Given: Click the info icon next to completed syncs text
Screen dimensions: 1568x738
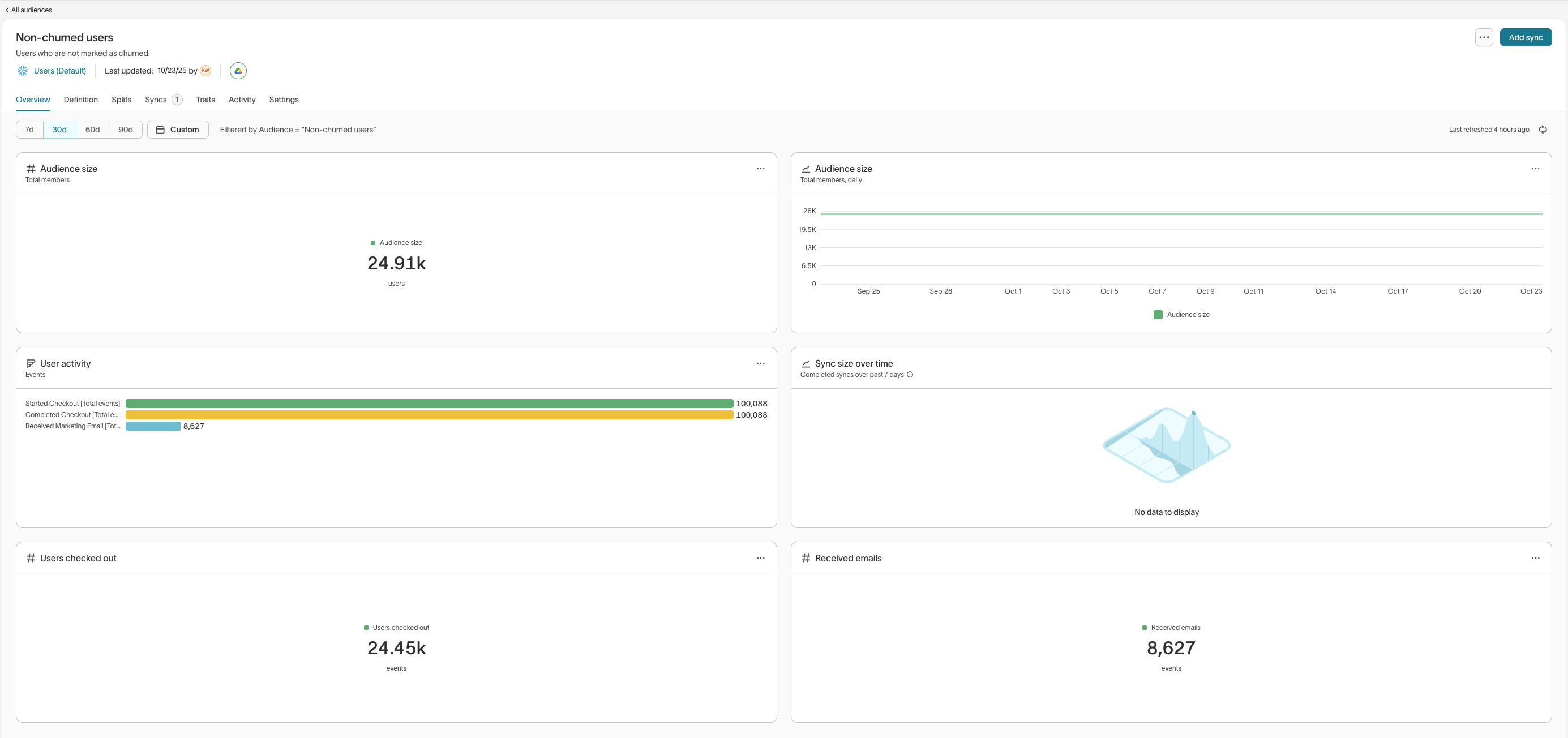Looking at the screenshot, I should (910, 375).
